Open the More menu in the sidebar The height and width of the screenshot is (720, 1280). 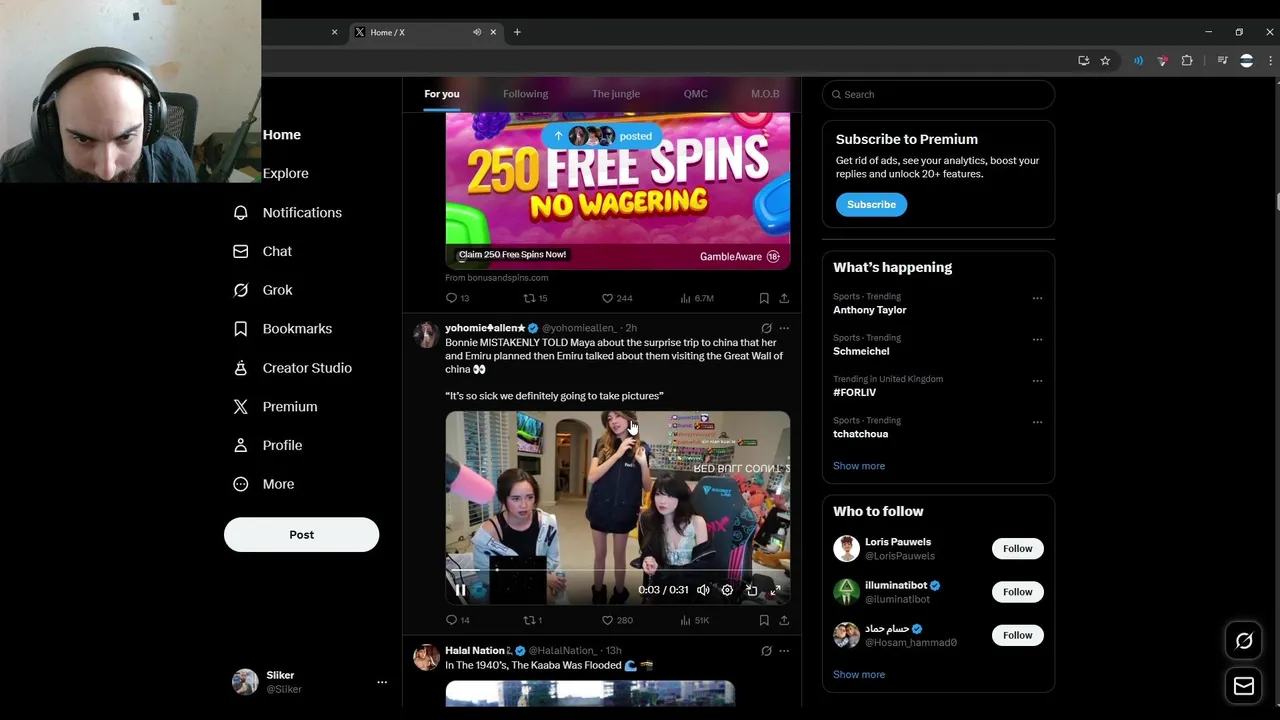click(264, 484)
